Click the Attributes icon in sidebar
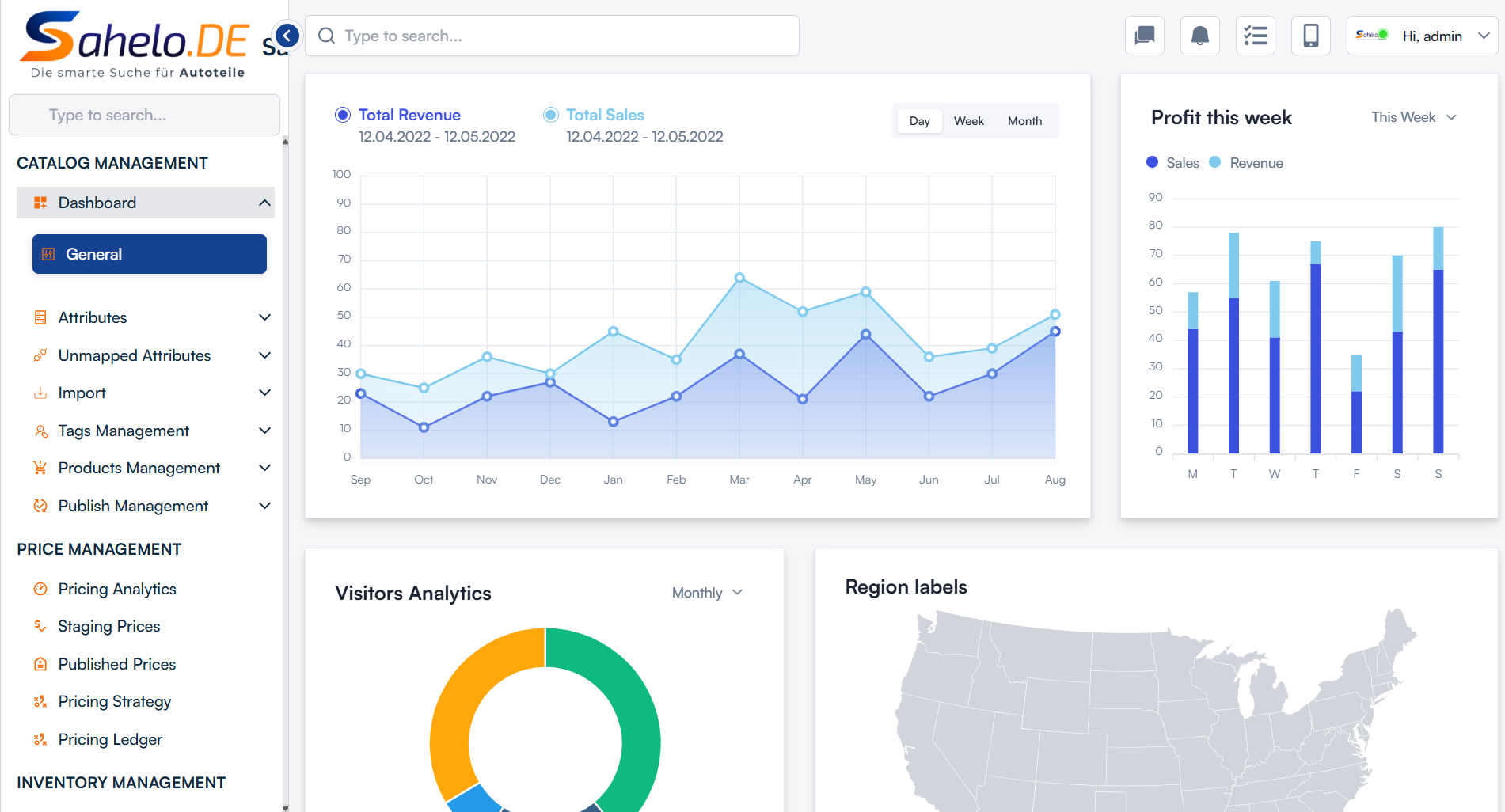Image resolution: width=1505 pixels, height=812 pixels. coord(40,317)
